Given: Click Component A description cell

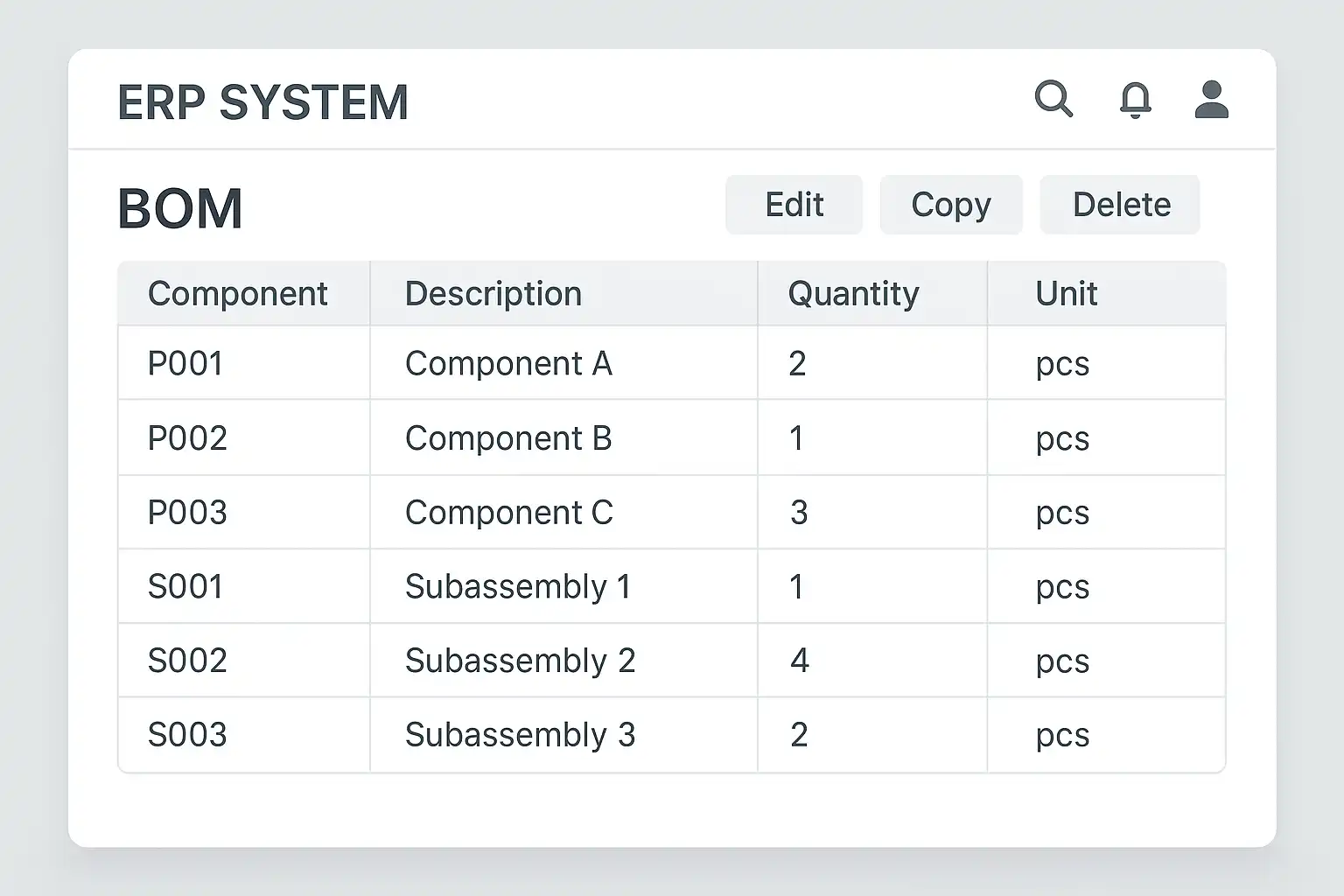Looking at the screenshot, I should [508, 363].
